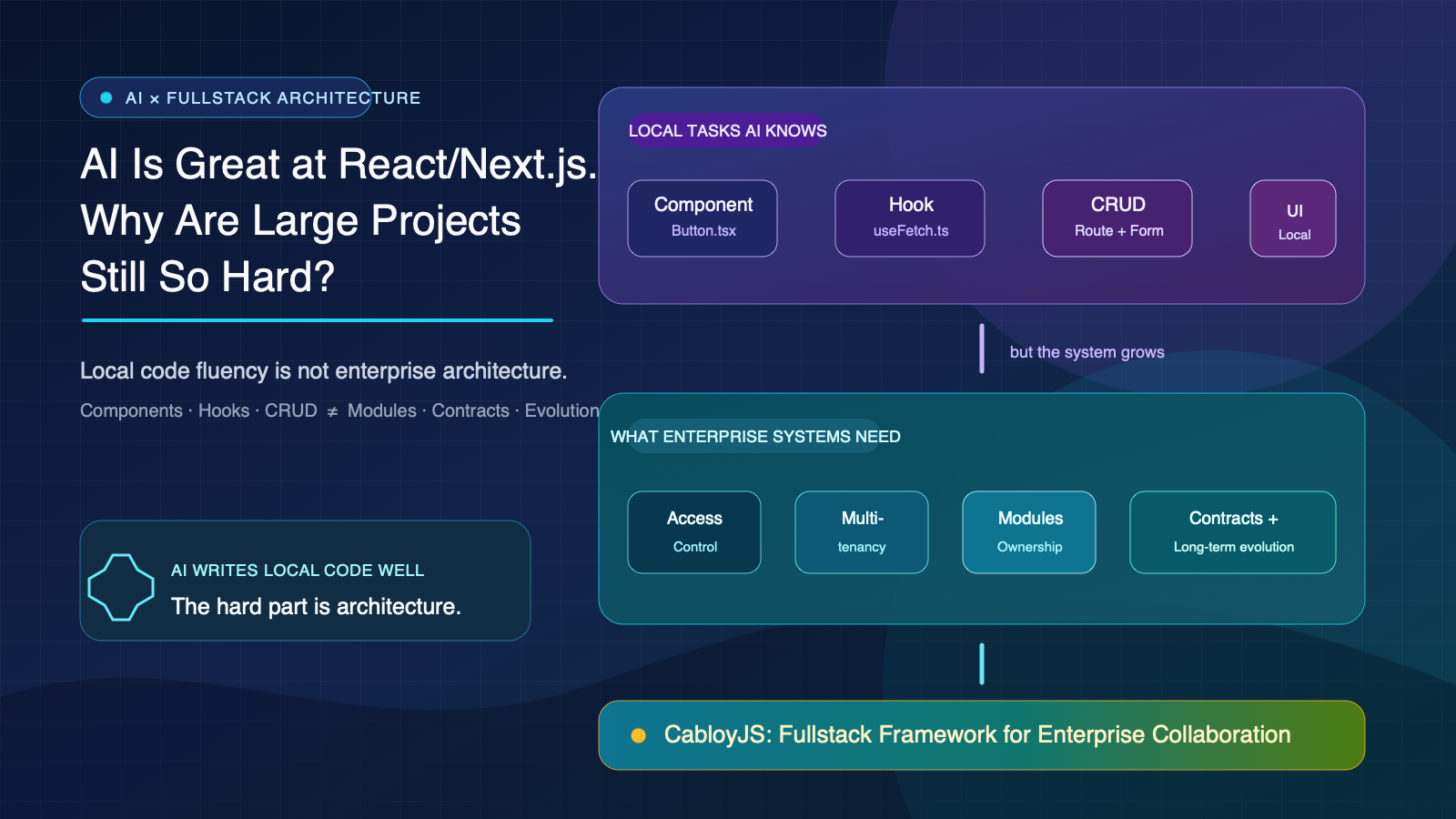Click the 'but the system grows' text
The width and height of the screenshot is (1456, 819).
pyautogui.click(x=1087, y=352)
